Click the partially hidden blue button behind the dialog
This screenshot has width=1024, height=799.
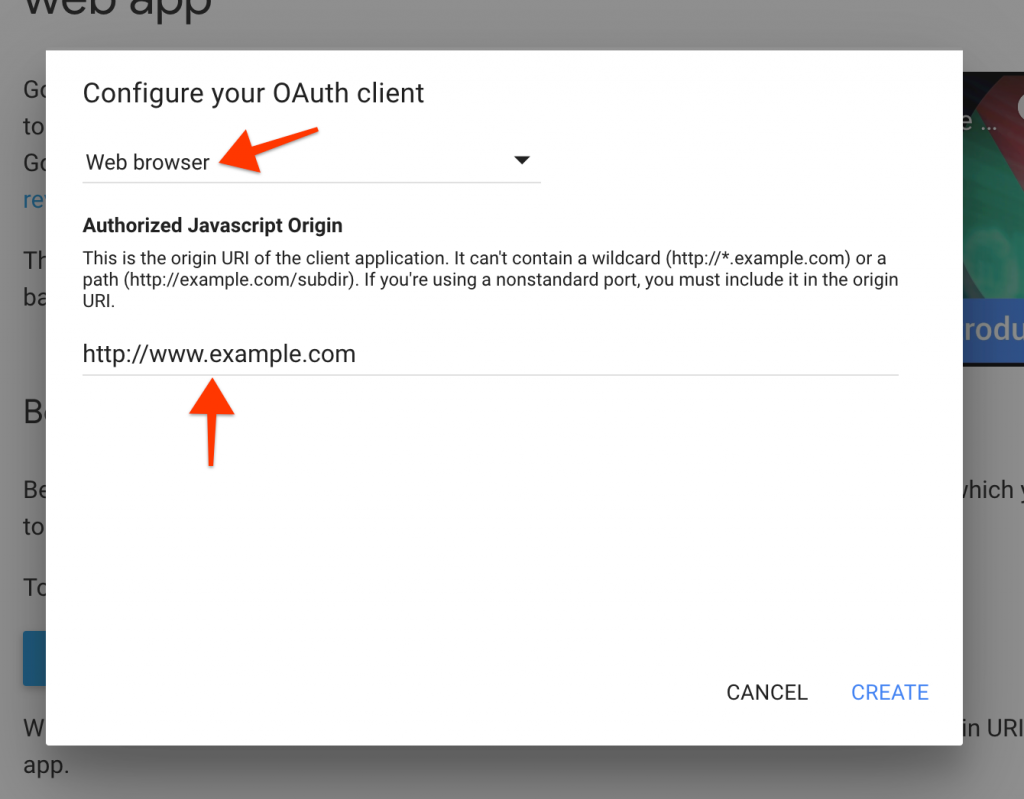[x=34, y=658]
